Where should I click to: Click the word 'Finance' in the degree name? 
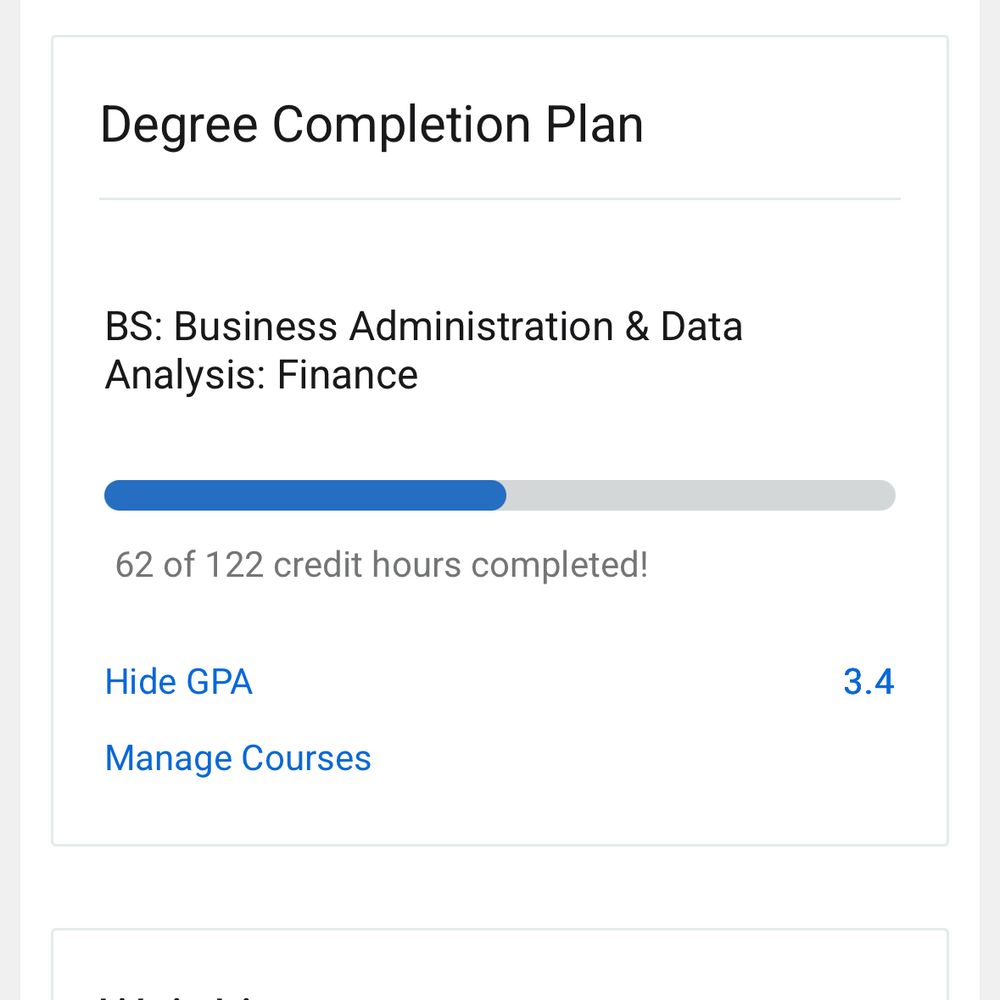(x=347, y=375)
